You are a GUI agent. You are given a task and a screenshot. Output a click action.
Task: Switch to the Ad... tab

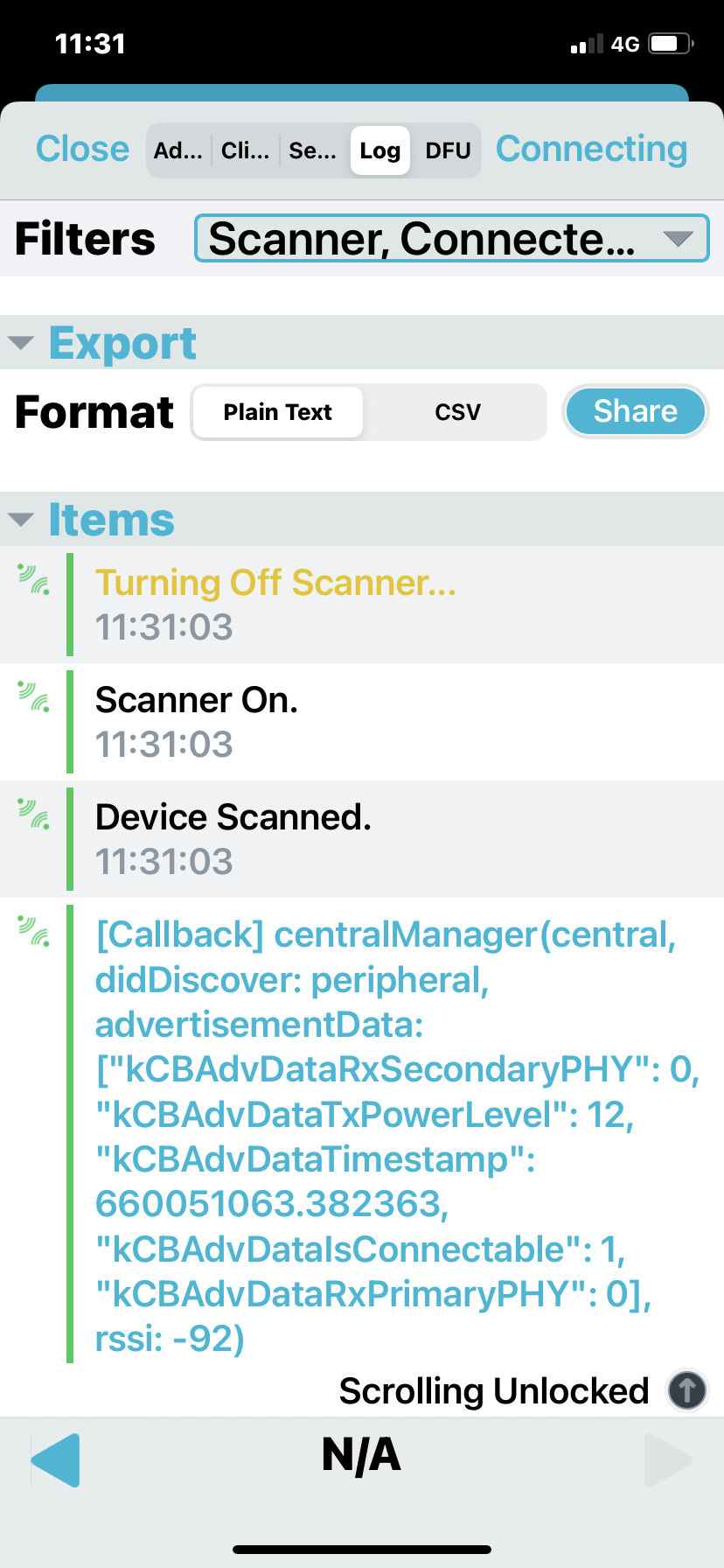point(178,150)
